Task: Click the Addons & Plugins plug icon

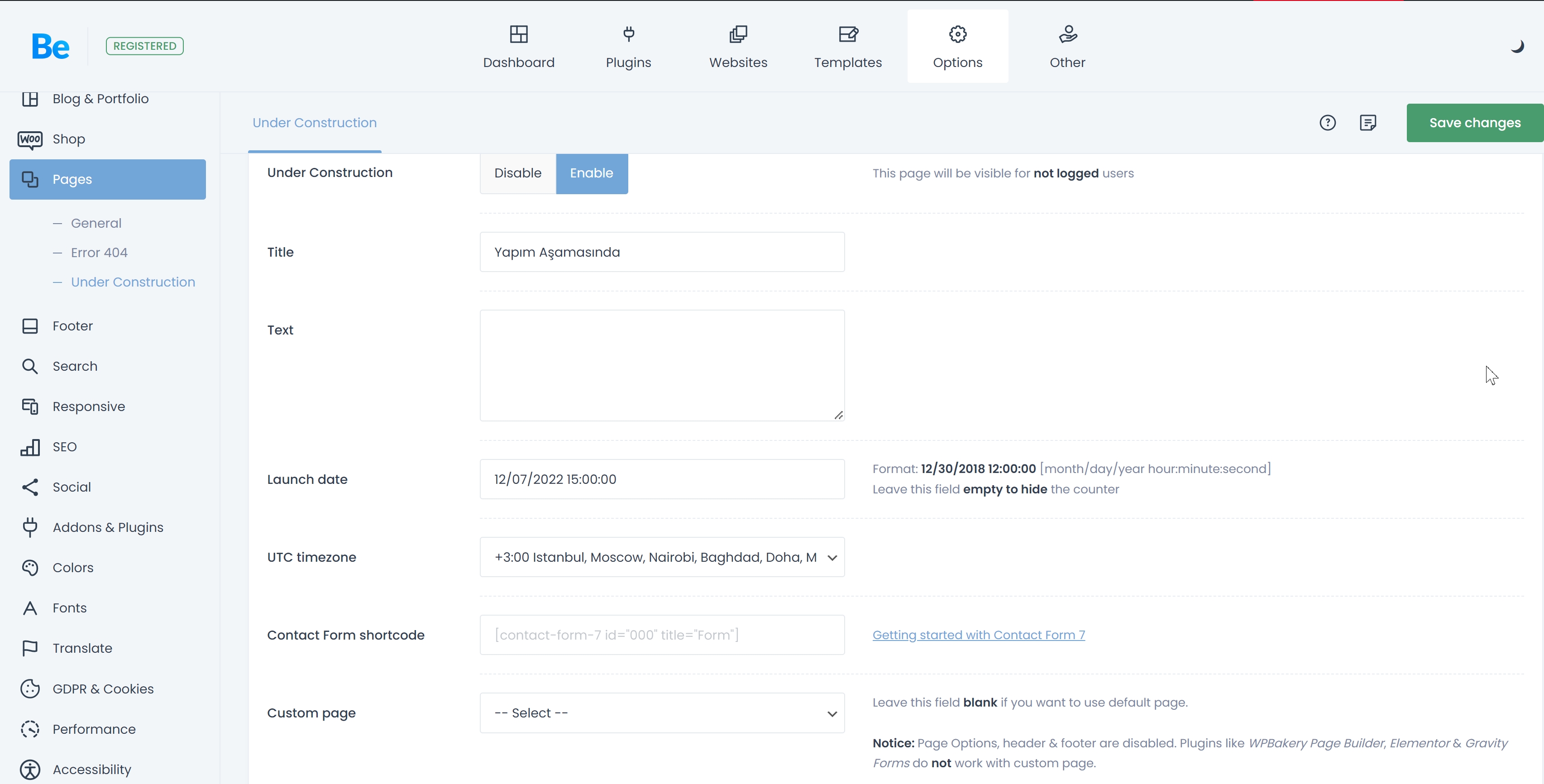Action: [30, 527]
